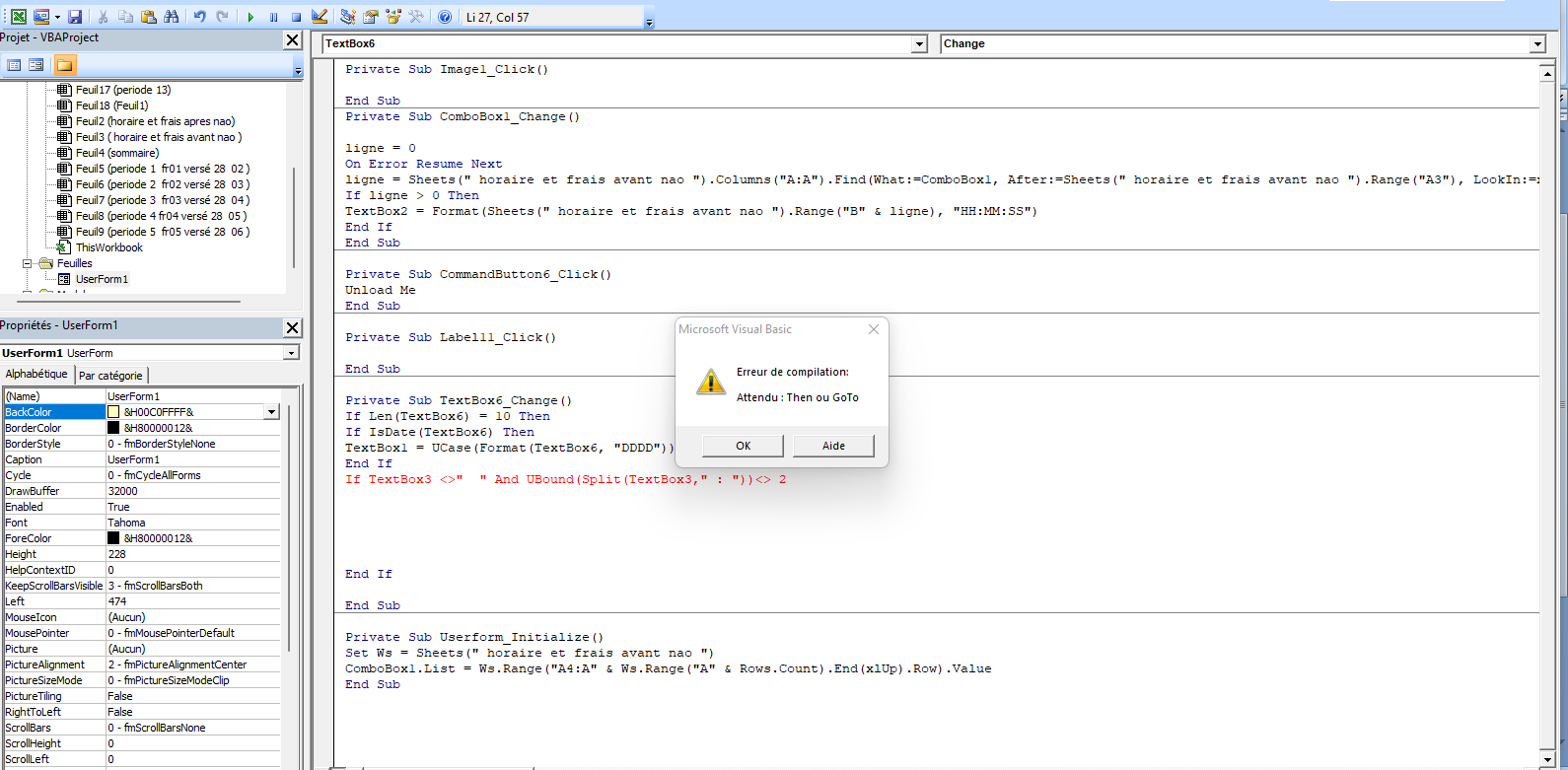Select the Alphabétique properties tab
Screen dimensions: 1568x770
coord(36,375)
